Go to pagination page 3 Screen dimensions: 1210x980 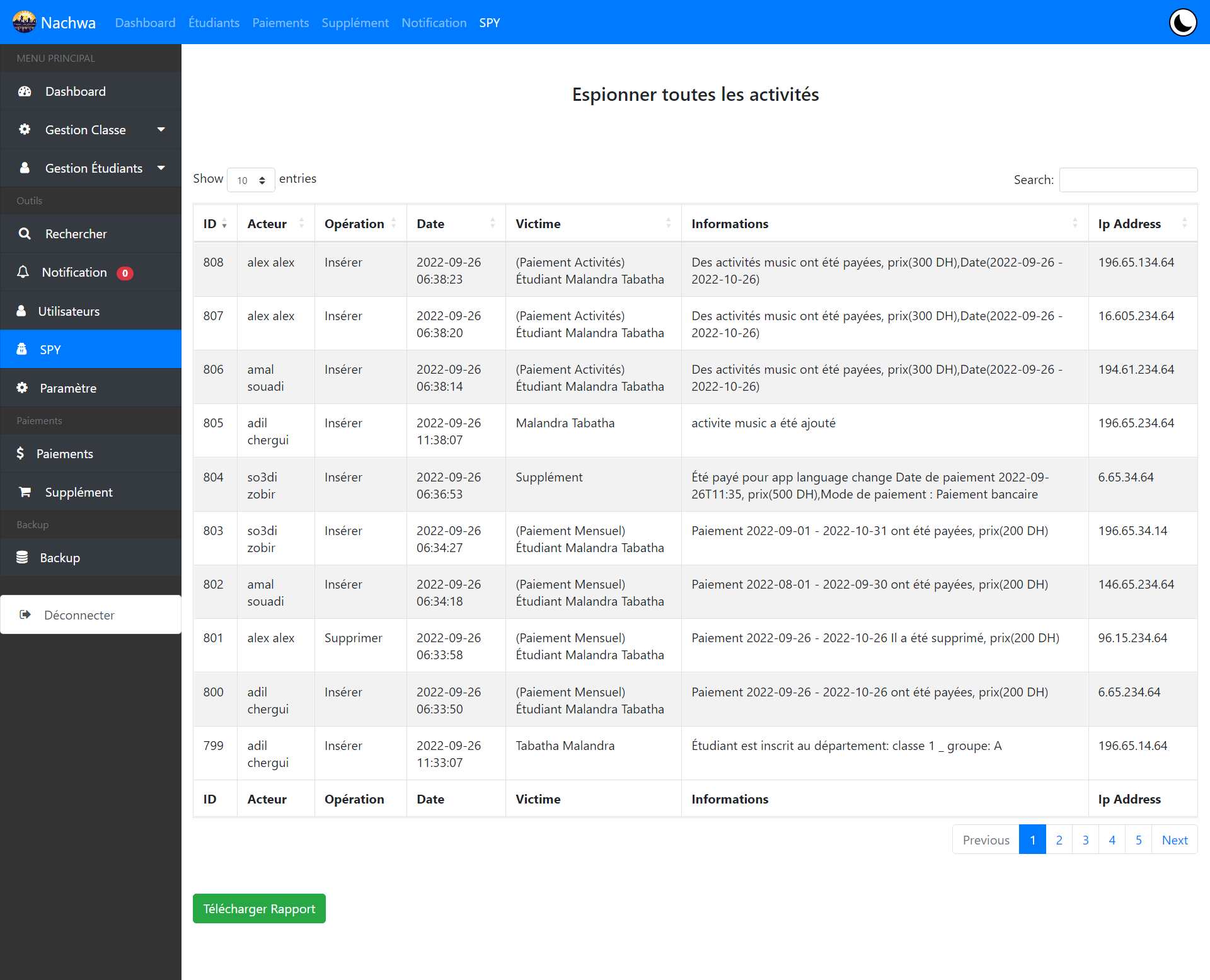[1085, 839]
